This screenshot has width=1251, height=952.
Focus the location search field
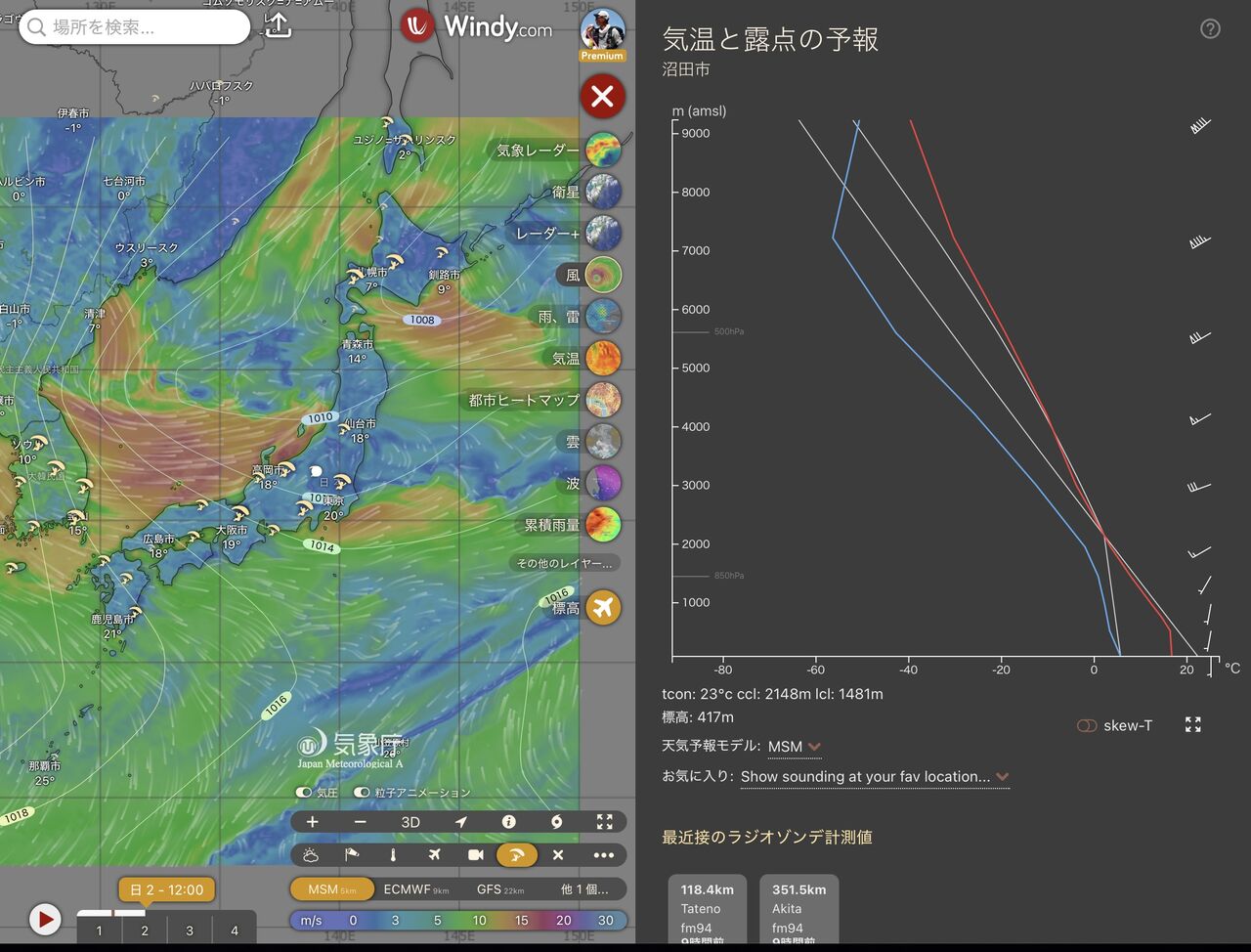[x=135, y=26]
